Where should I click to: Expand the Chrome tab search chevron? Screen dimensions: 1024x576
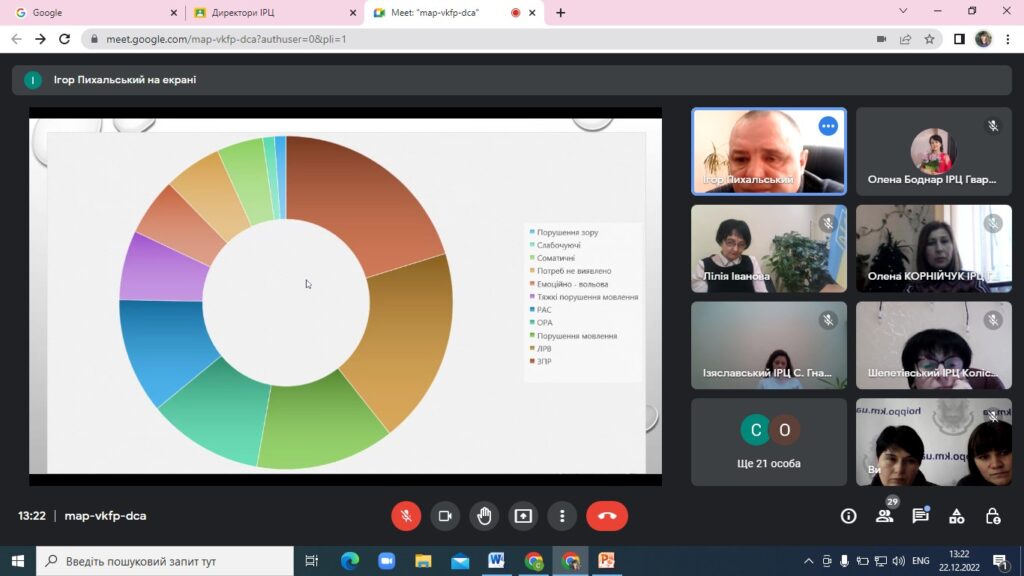tap(903, 11)
